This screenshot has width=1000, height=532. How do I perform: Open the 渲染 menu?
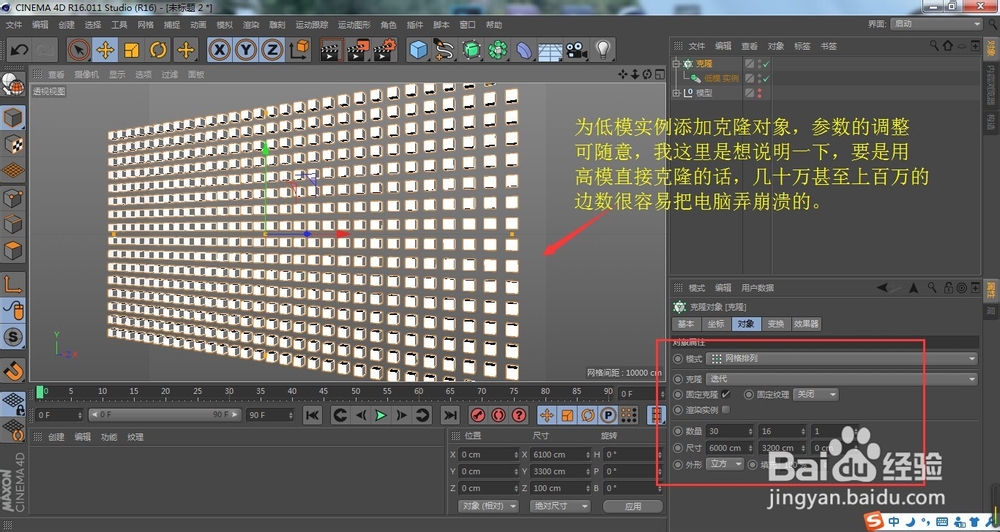(x=251, y=25)
